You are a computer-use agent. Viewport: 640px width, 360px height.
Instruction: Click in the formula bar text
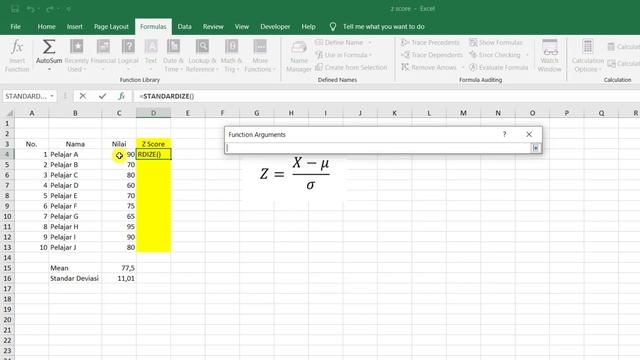coord(167,96)
